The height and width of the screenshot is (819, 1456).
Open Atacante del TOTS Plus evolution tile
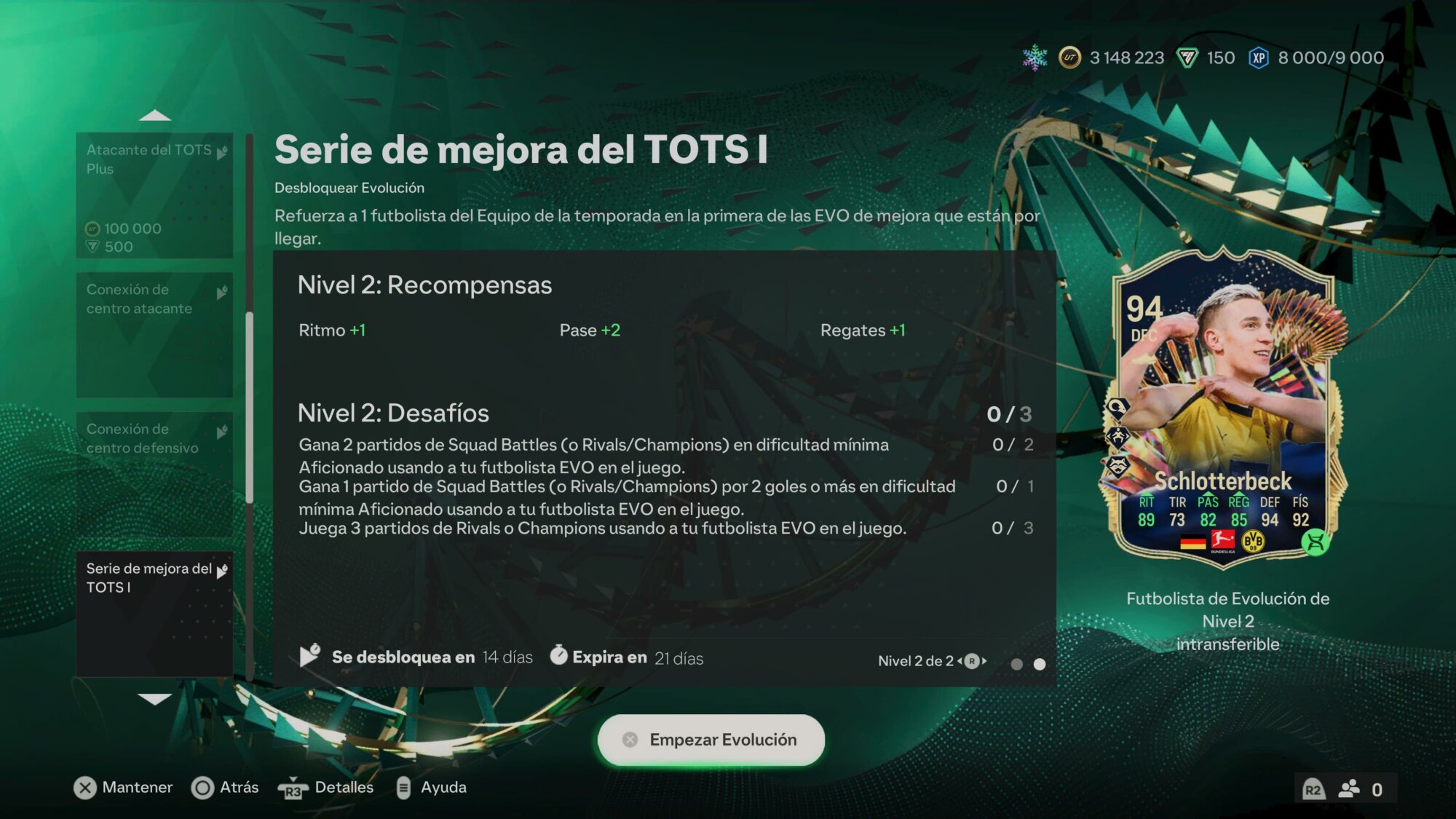click(154, 195)
